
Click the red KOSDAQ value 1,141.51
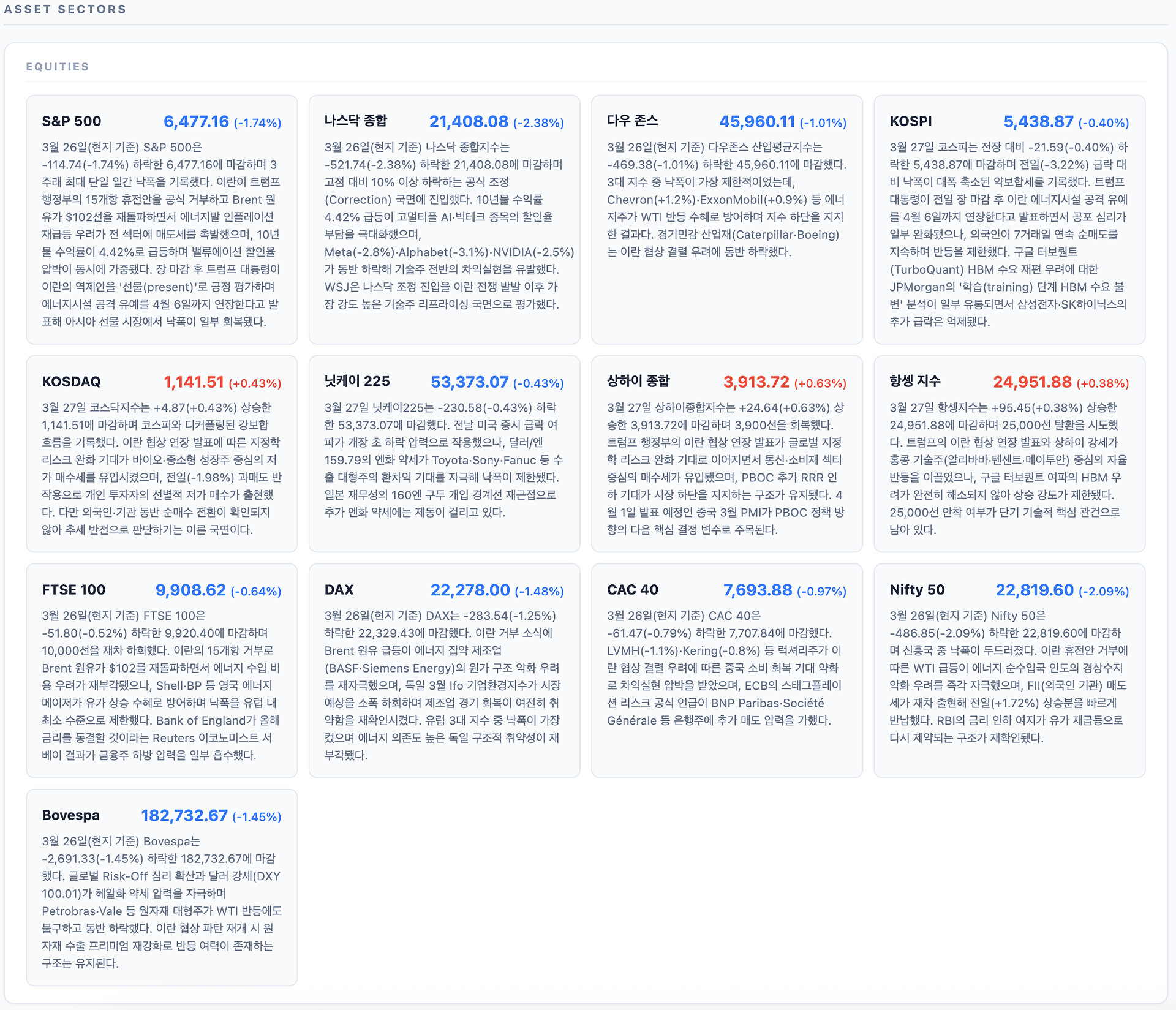194,382
